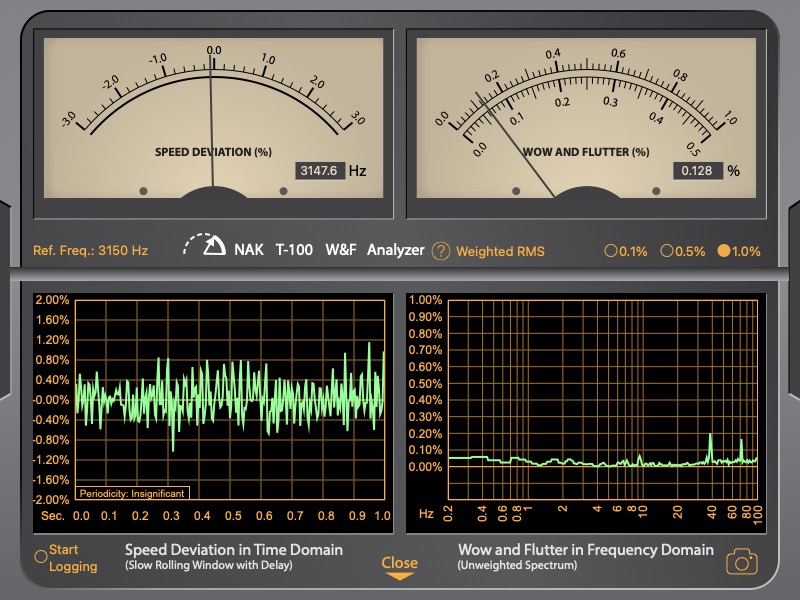The image size is (800, 600).
Task: Collapse panel with the Close button
Action: click(399, 567)
